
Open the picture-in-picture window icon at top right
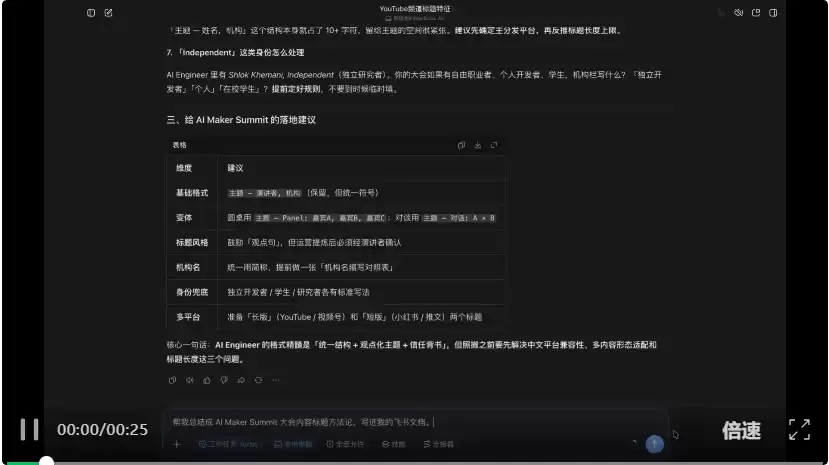coord(756,13)
